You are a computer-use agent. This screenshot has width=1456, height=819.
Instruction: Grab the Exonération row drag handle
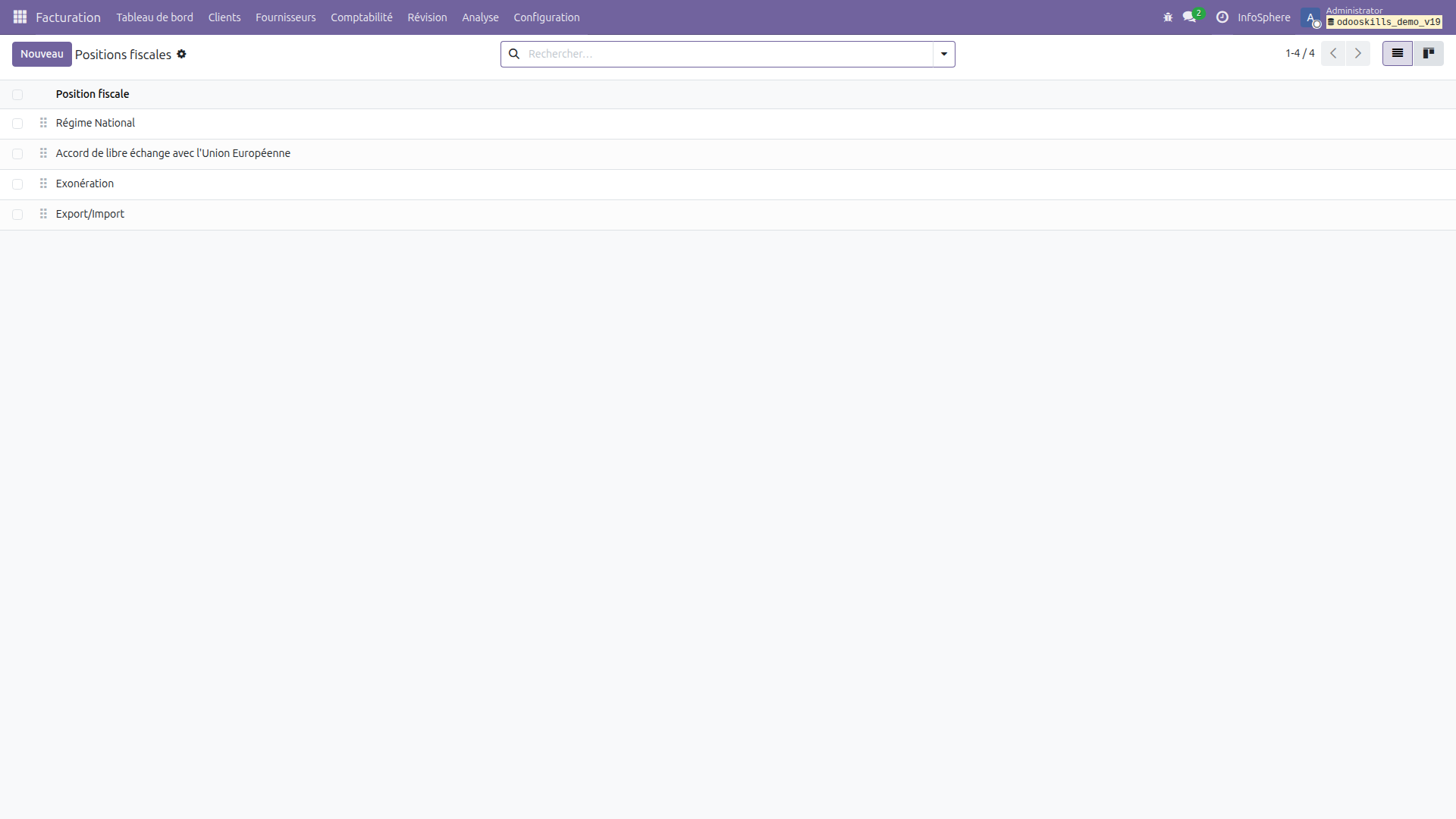click(43, 184)
